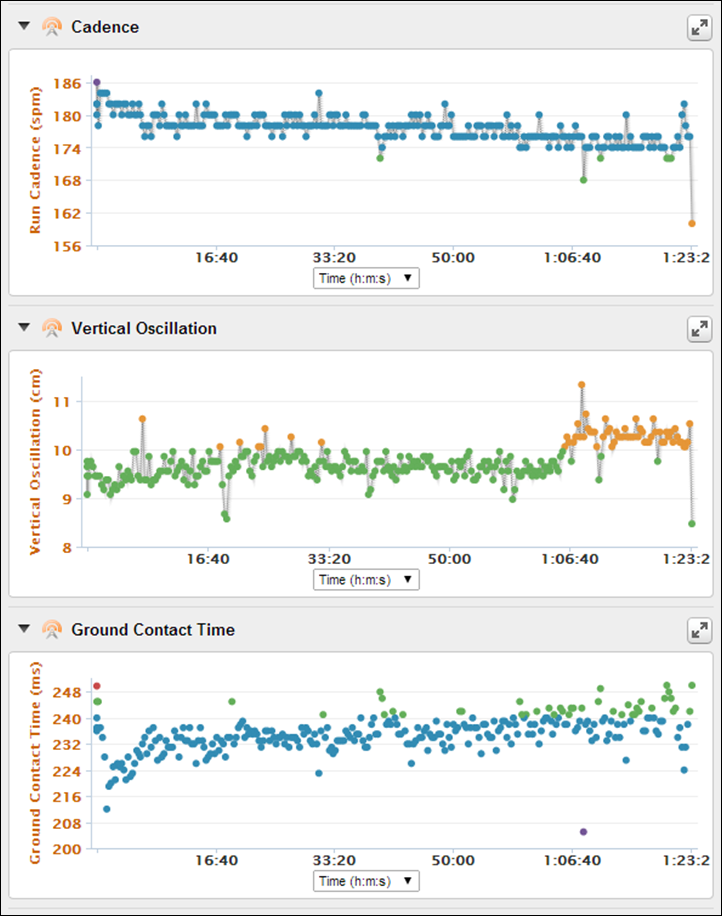The width and height of the screenshot is (722, 916).
Task: Click the red first point in Ground Contact chart
Action: tap(97, 686)
